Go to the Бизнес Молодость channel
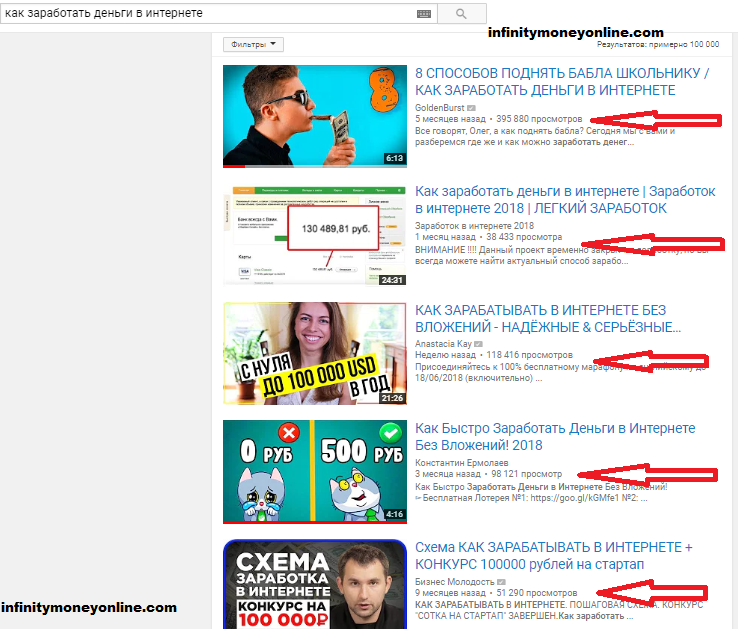Viewport: 738px width, 629px height. coord(455,582)
